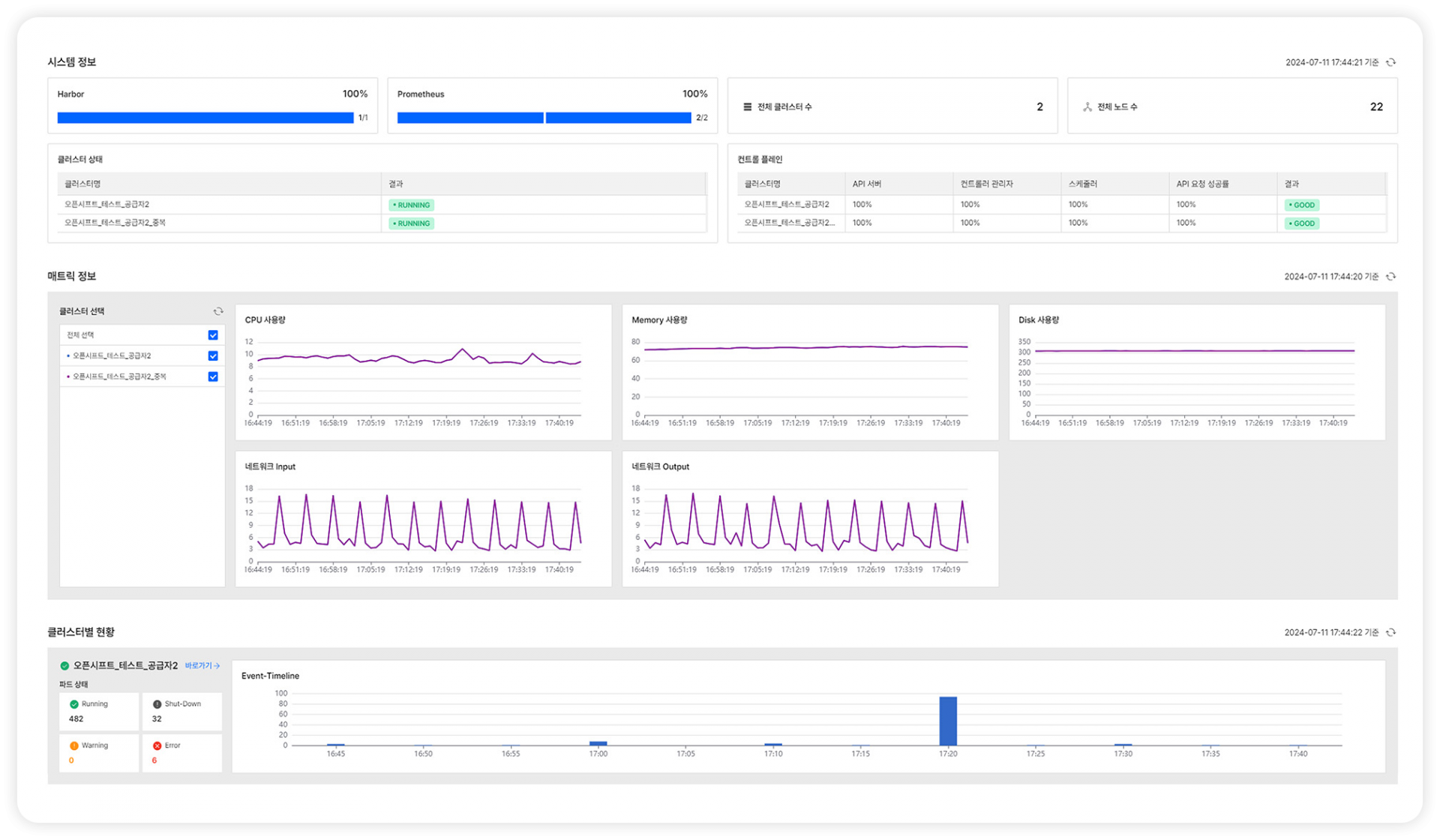Uncheck the 전체 선택 checkbox
The image size is (1440, 840).
(213, 335)
